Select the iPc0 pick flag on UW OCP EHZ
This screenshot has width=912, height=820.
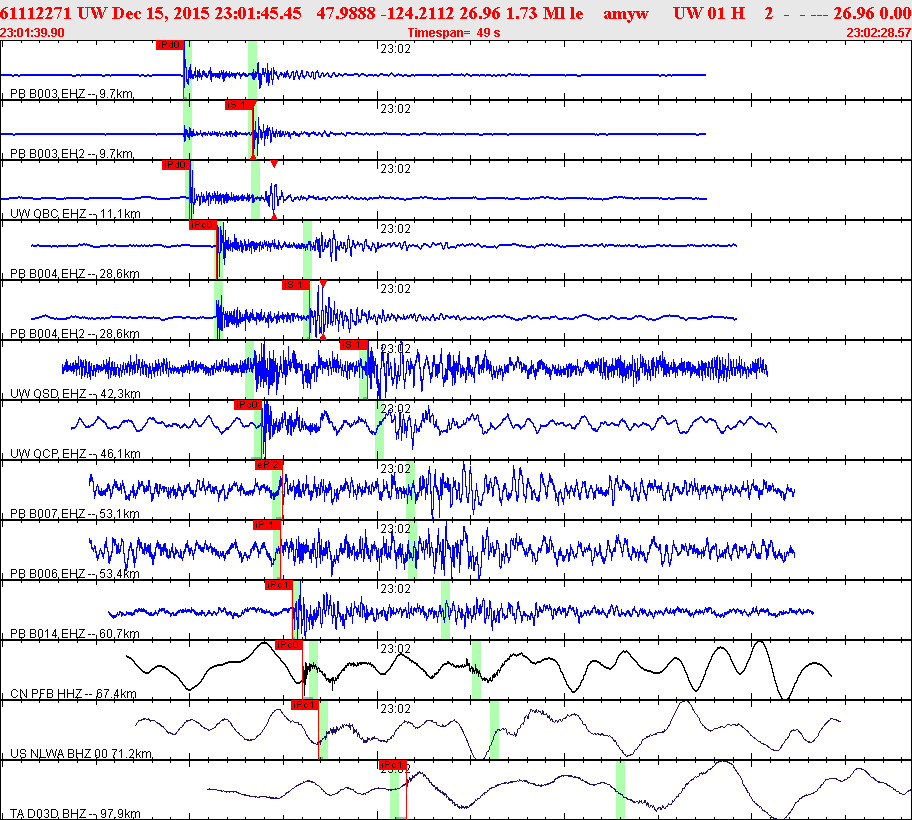pyautogui.click(x=248, y=405)
